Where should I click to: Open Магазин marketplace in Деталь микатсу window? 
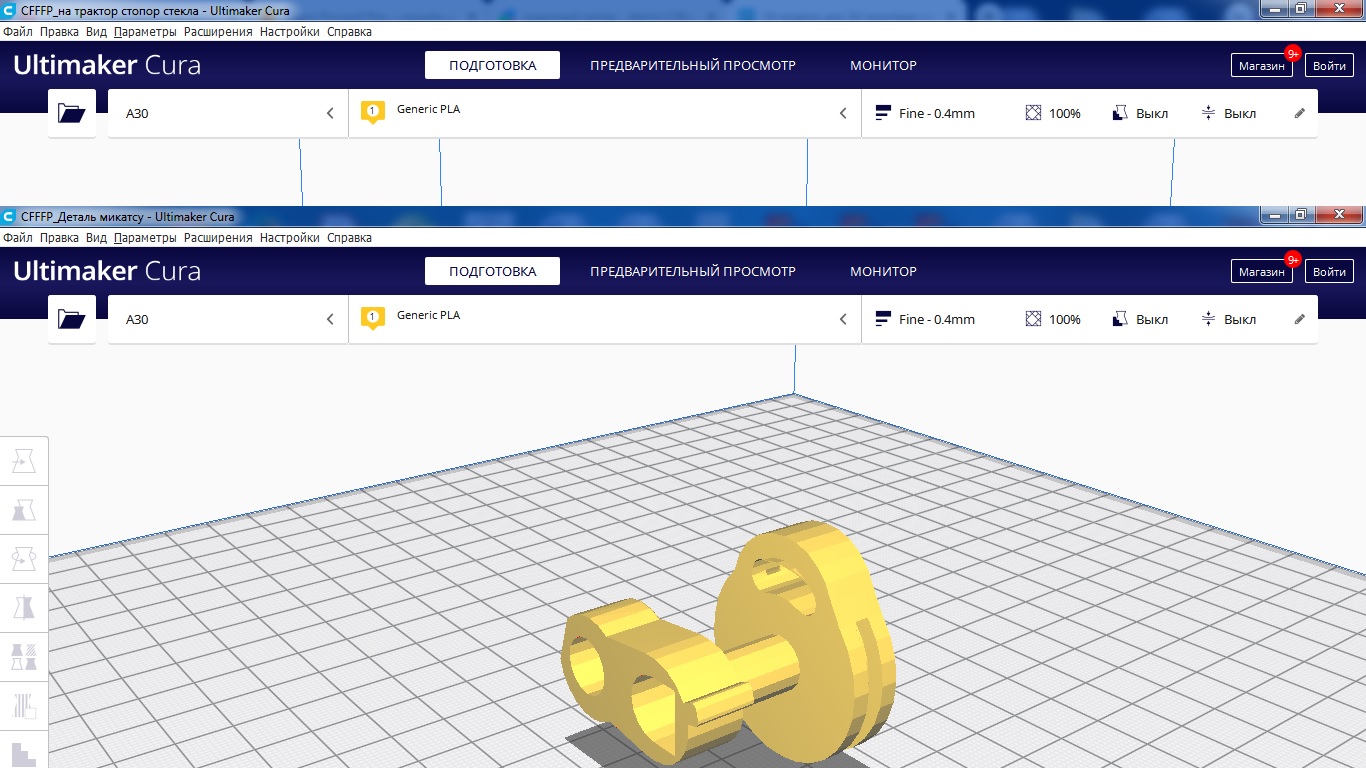(1261, 271)
